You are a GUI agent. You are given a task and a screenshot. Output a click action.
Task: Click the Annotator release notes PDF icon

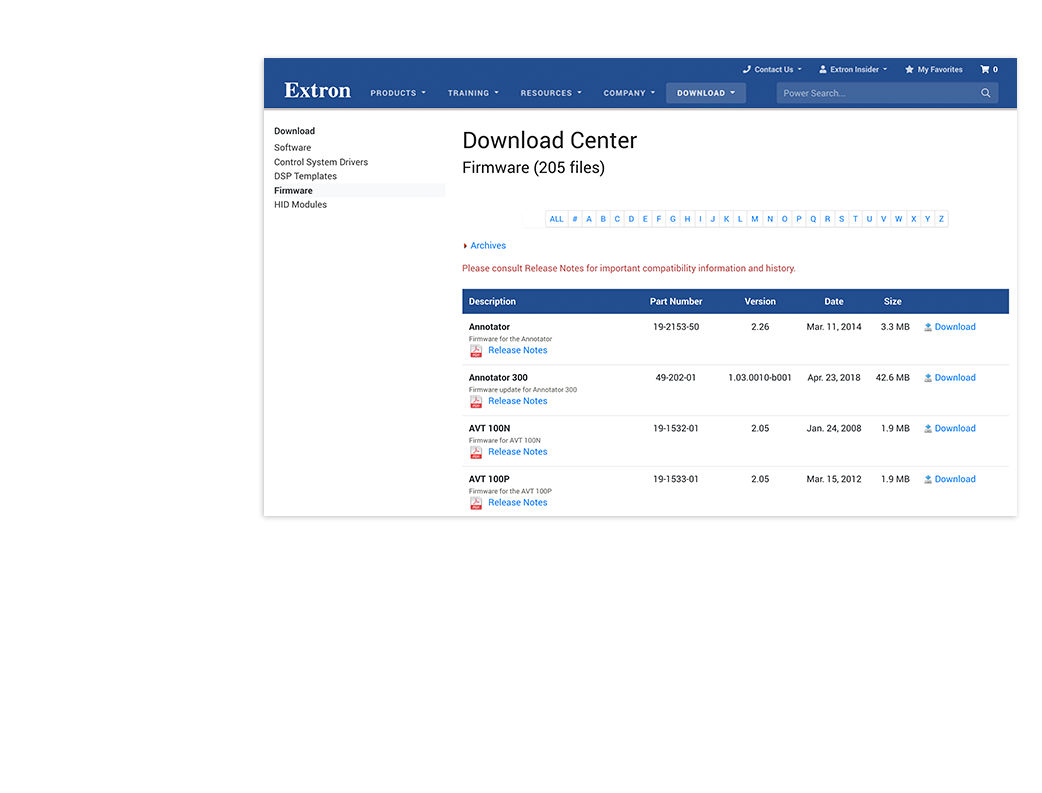point(476,350)
